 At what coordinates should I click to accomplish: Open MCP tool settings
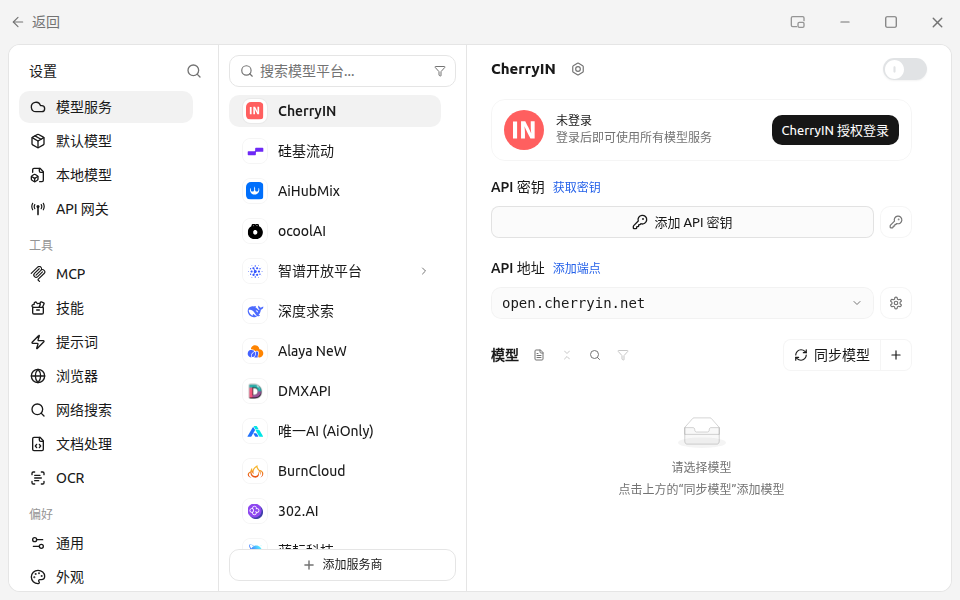click(106, 274)
